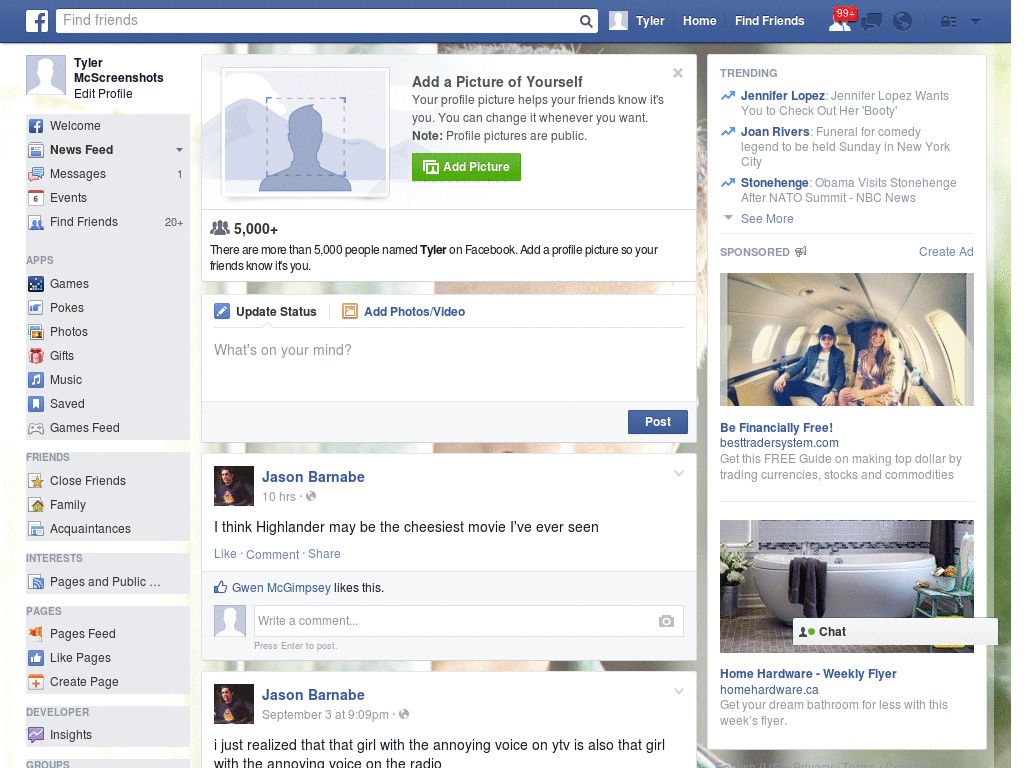Screen dimensions: 1024x768
Task: Open the Pages Feed flag icon
Action: click(36, 633)
